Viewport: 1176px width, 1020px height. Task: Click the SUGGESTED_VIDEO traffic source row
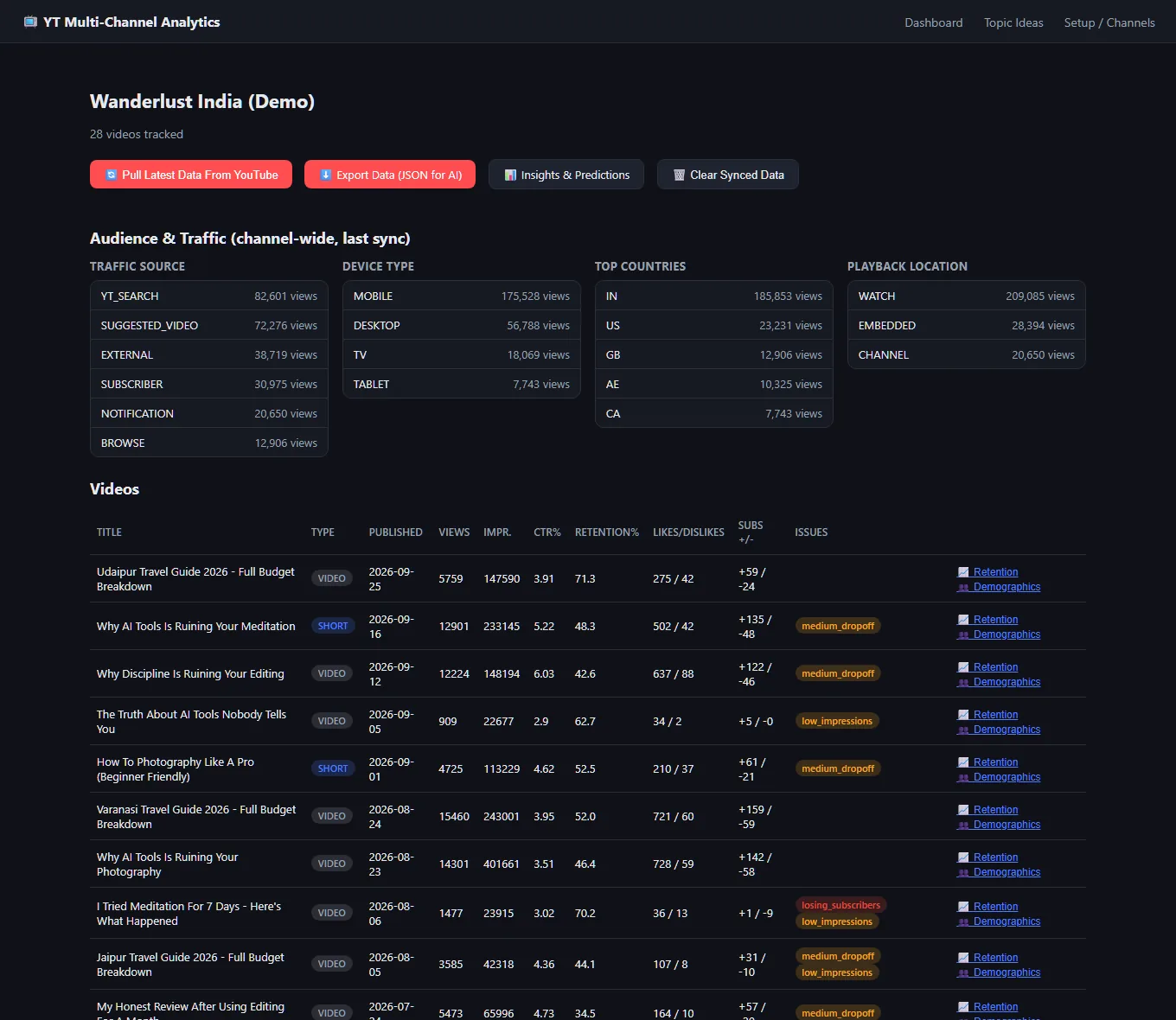click(209, 325)
